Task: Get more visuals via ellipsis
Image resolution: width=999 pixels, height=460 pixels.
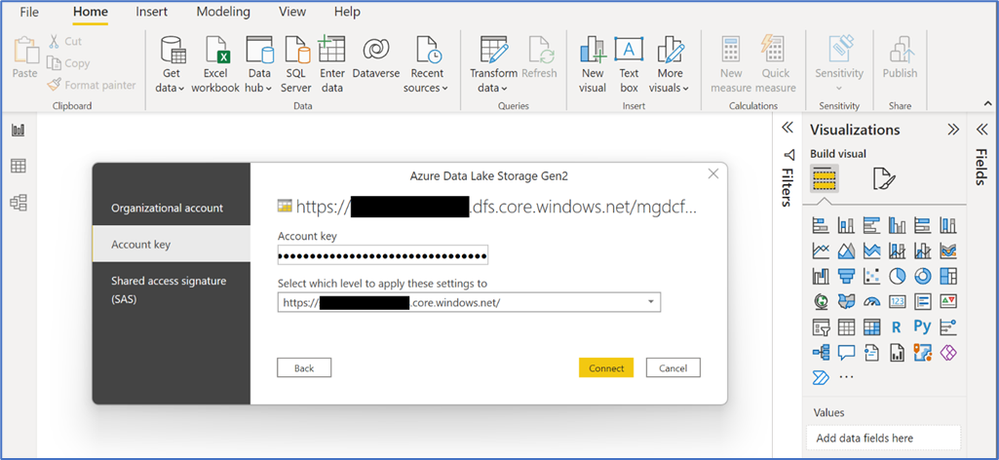Action: click(846, 377)
